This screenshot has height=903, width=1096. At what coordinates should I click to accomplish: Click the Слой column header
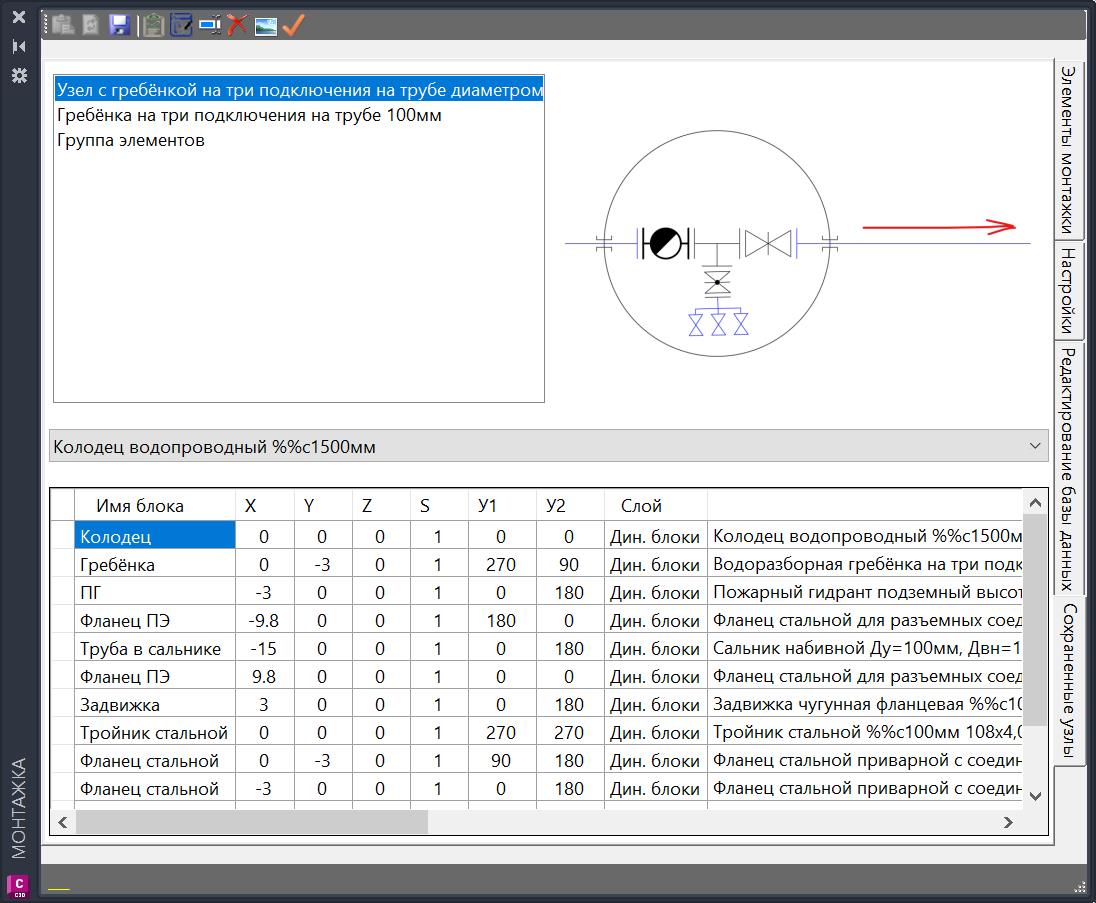(641, 506)
